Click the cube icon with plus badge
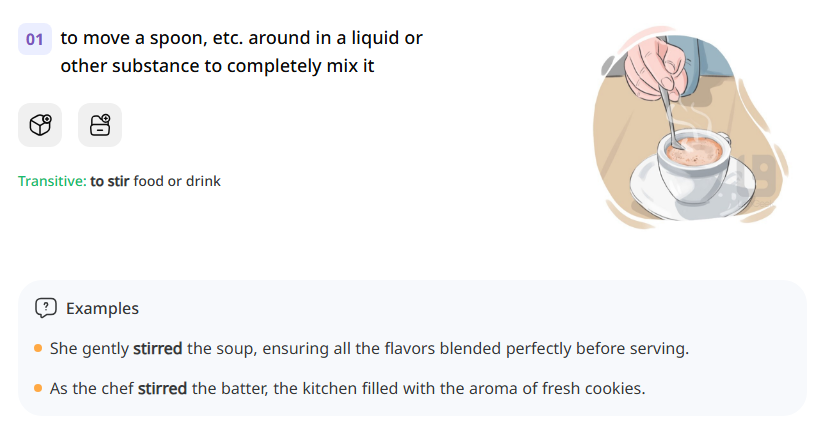This screenshot has width=823, height=430. [x=40, y=125]
